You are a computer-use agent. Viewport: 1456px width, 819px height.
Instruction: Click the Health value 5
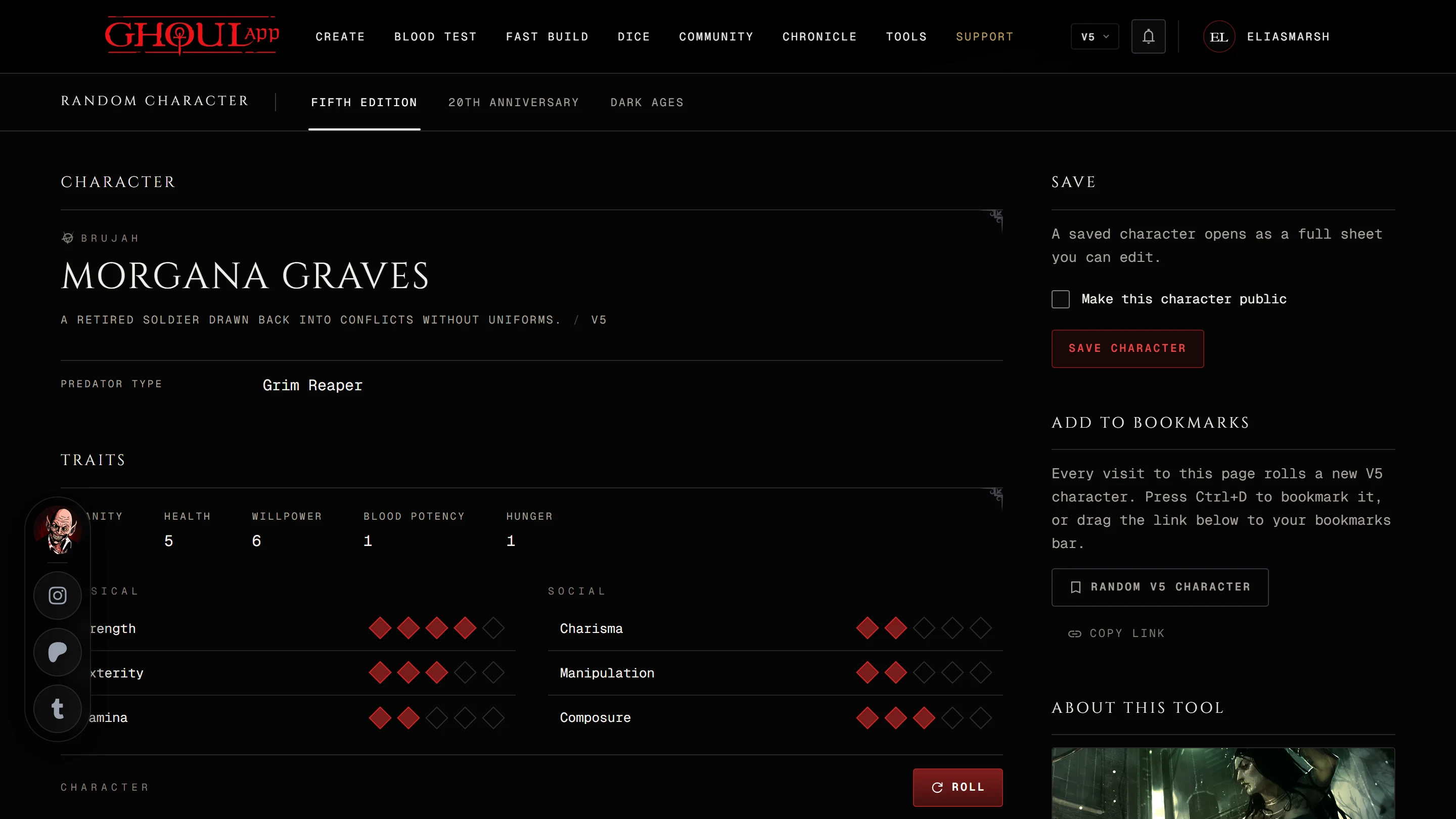click(168, 541)
